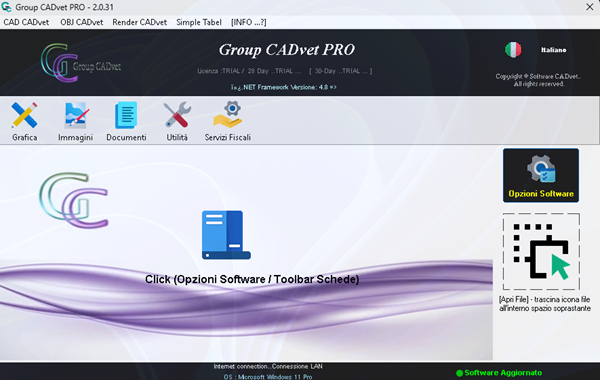The height and width of the screenshot is (380, 600).
Task: Click the Italiano language label
Action: (x=553, y=50)
